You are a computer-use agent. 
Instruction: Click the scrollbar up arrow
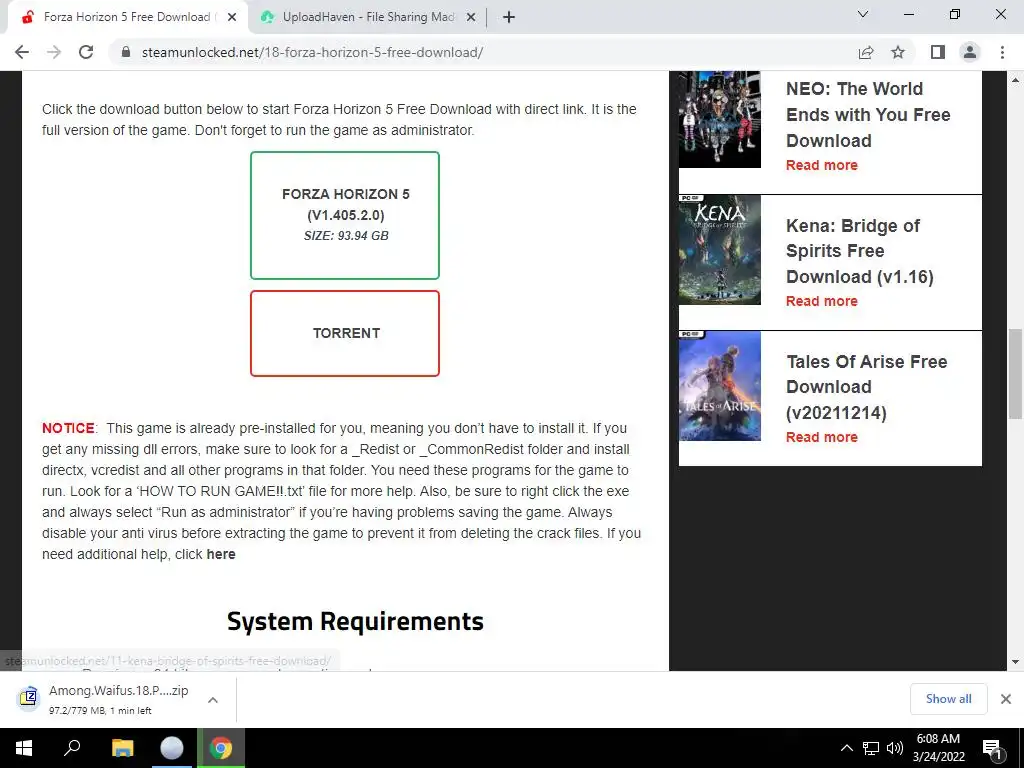[1015, 80]
